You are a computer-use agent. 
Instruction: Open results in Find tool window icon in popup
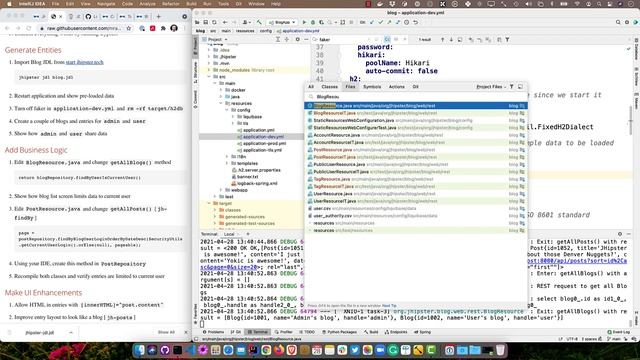tap(520, 87)
